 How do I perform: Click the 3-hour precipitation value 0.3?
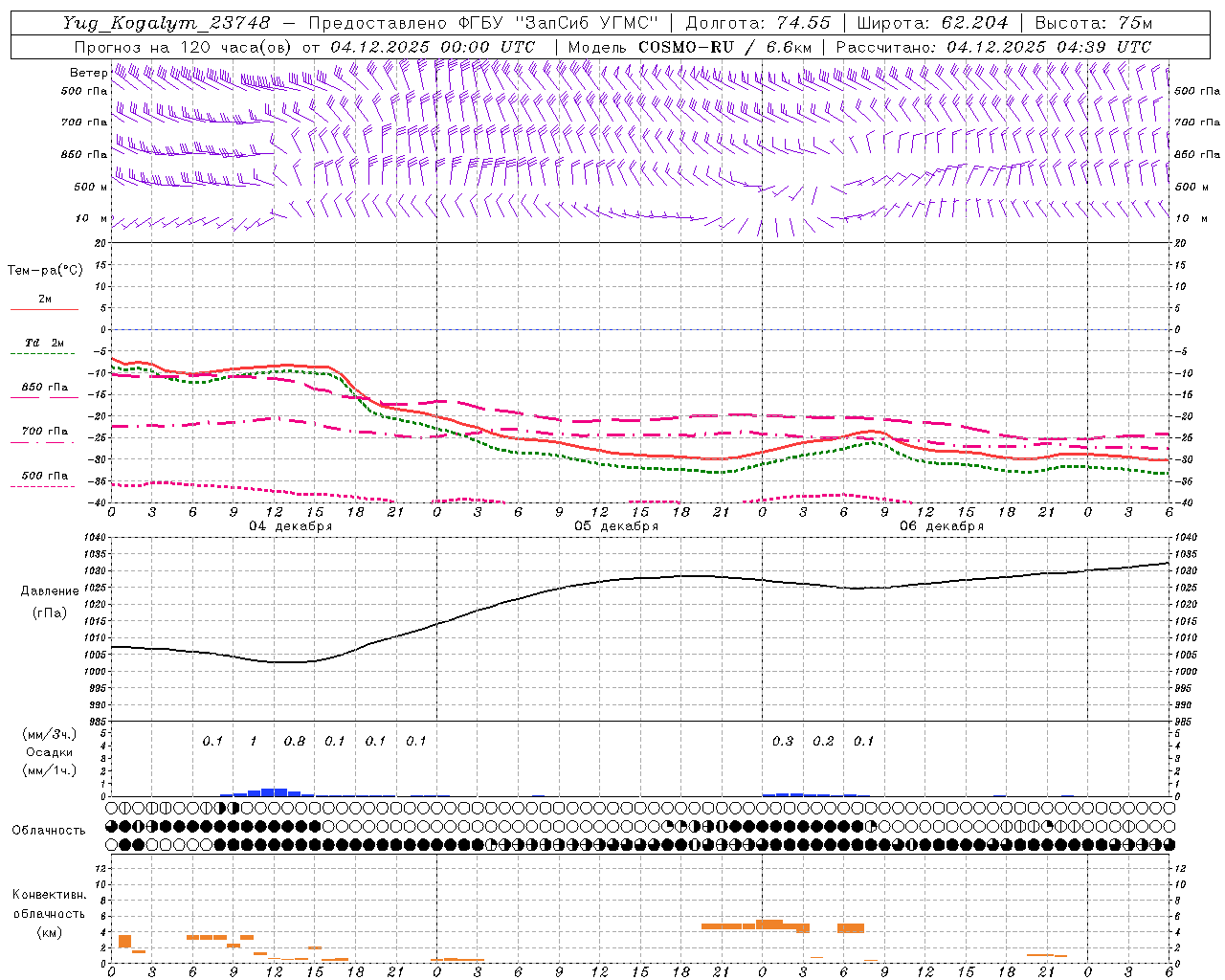783,742
